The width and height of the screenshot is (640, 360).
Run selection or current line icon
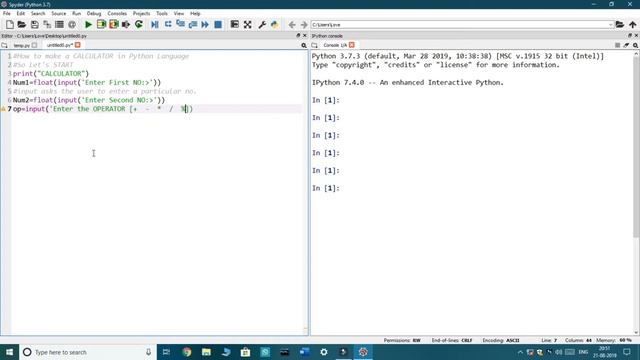point(126,24)
